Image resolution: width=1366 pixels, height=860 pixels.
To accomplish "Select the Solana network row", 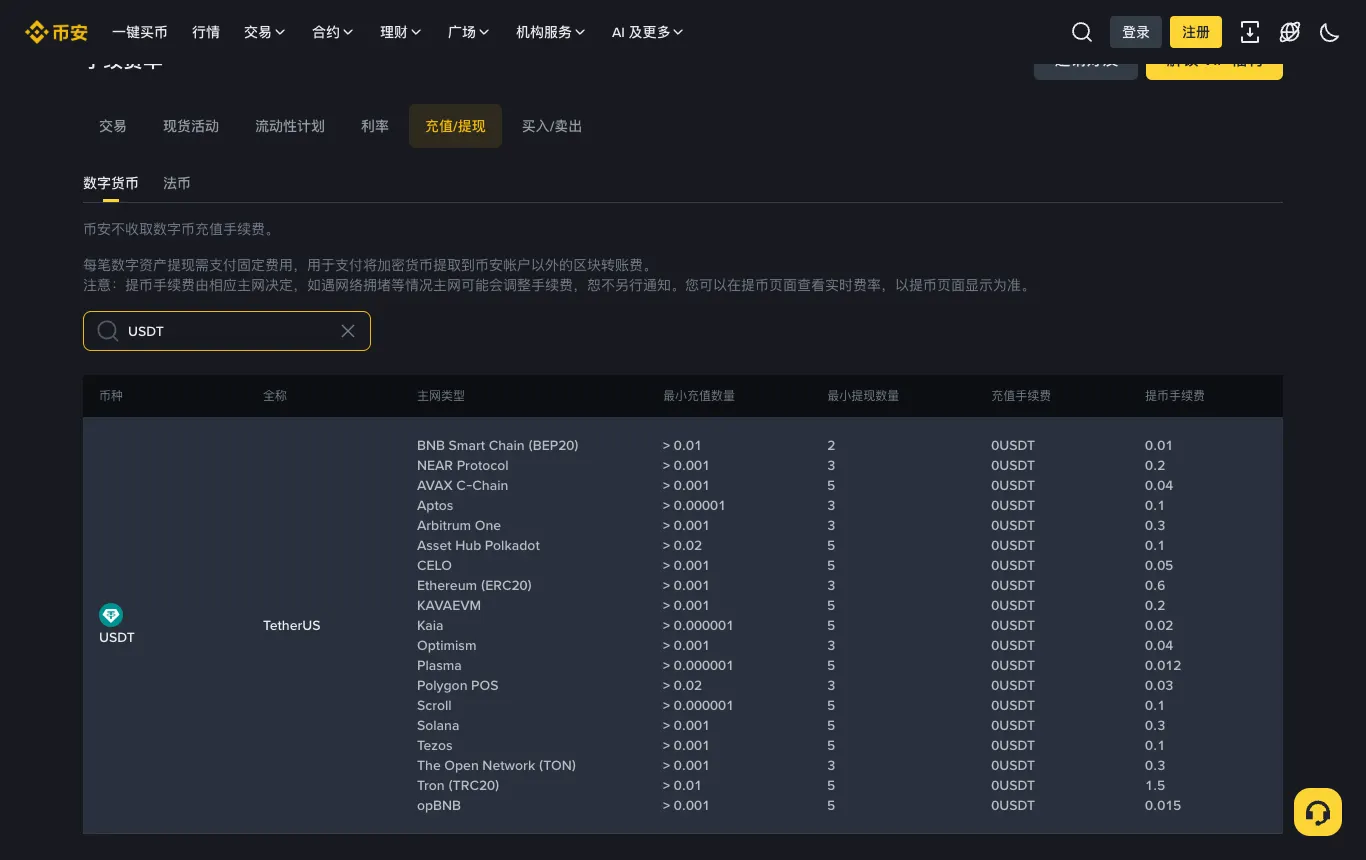I will [x=438, y=725].
